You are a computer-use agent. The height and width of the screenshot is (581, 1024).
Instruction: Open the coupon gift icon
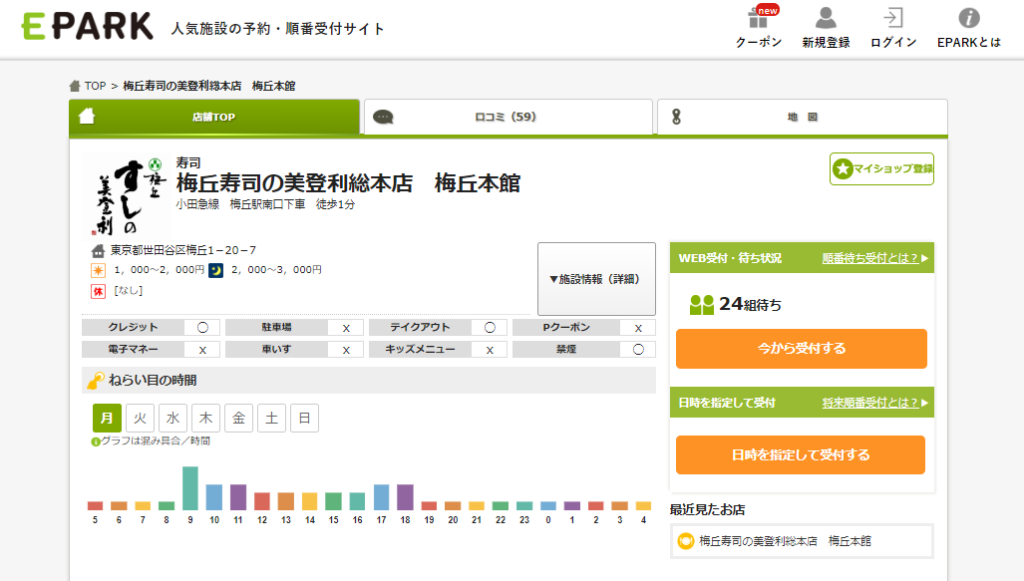pyautogui.click(x=759, y=18)
